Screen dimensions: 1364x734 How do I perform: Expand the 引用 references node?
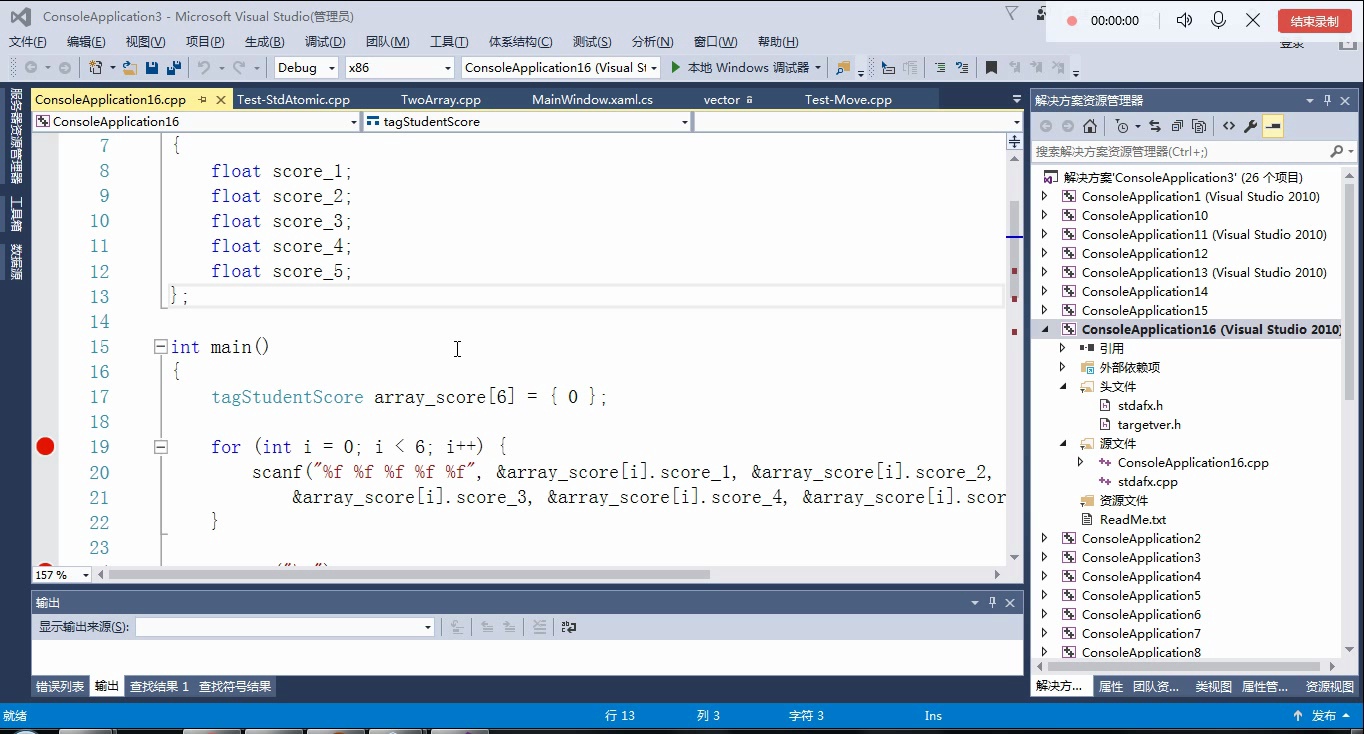pyautogui.click(x=1063, y=348)
